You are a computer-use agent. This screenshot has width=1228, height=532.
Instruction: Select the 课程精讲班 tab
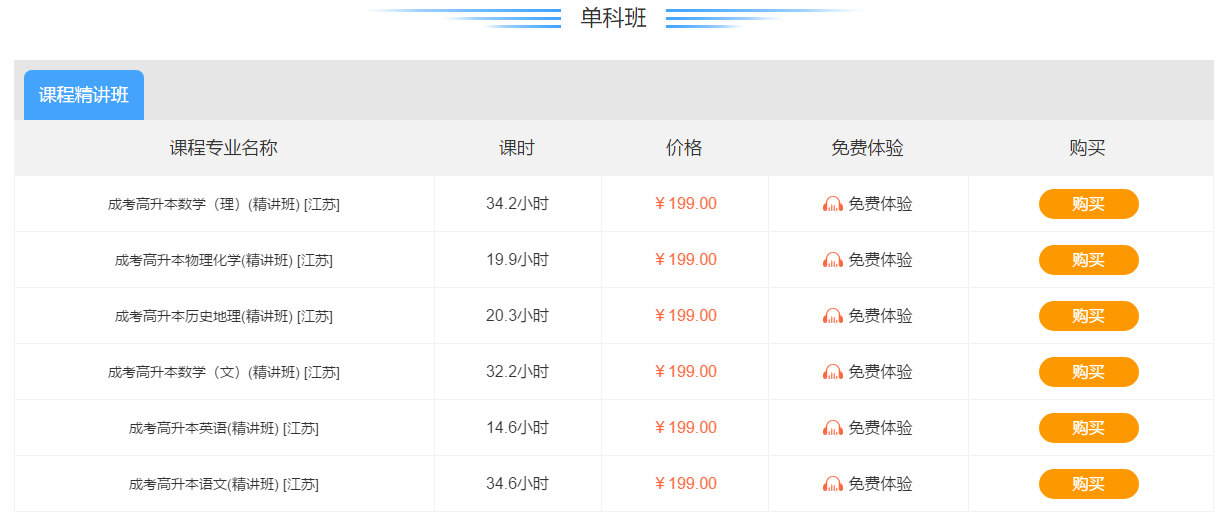click(84, 96)
